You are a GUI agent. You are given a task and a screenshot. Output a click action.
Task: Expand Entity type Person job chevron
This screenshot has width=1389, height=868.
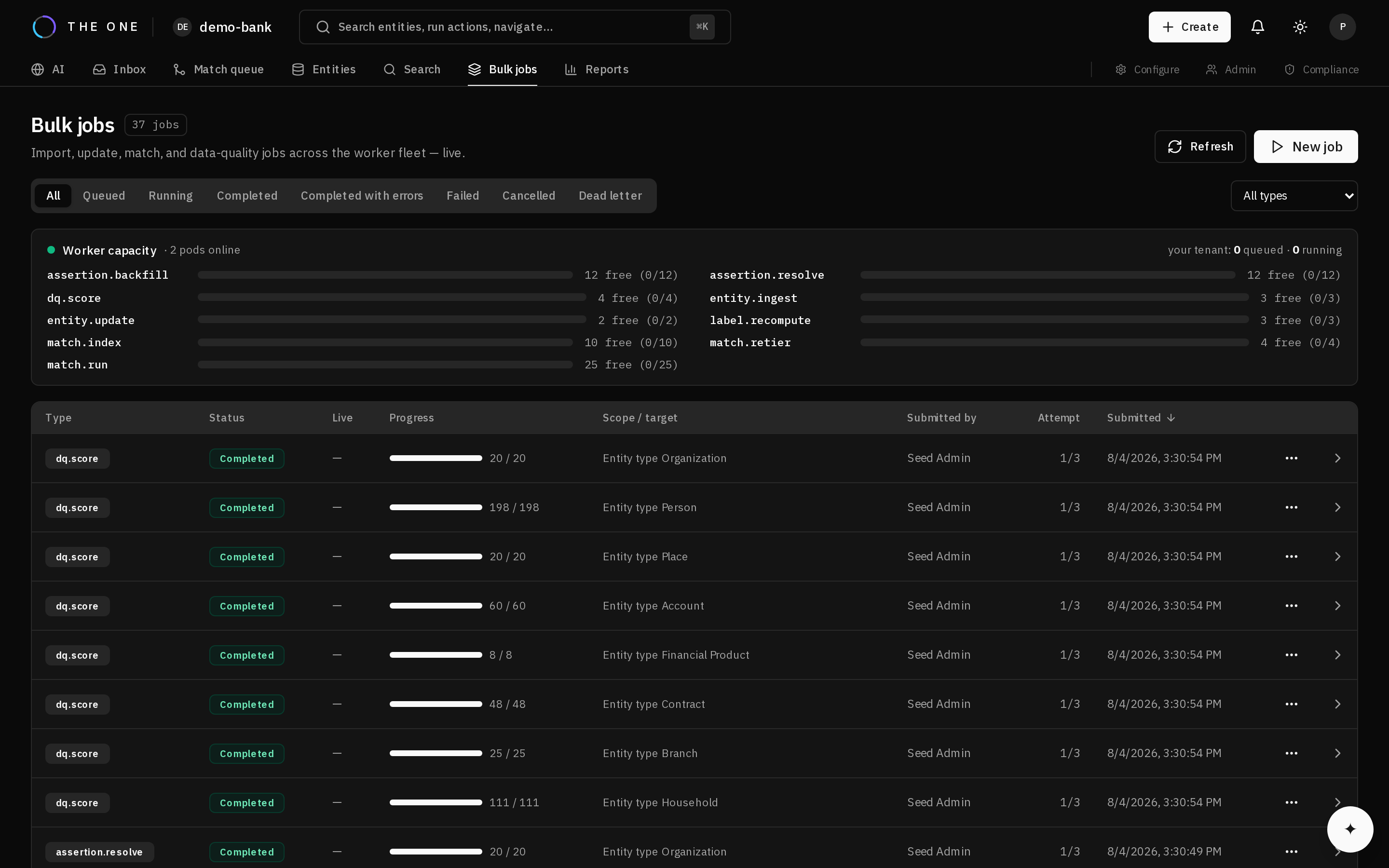tap(1337, 507)
